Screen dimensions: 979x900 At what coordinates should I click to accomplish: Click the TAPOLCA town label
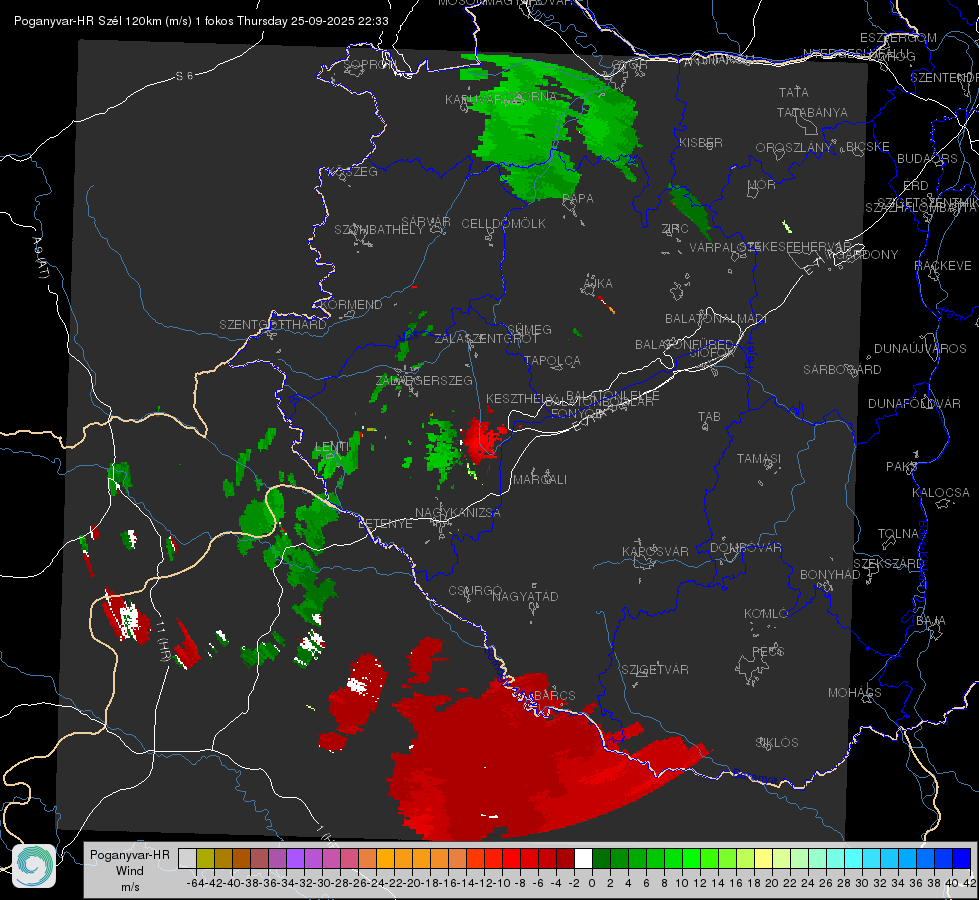click(552, 361)
